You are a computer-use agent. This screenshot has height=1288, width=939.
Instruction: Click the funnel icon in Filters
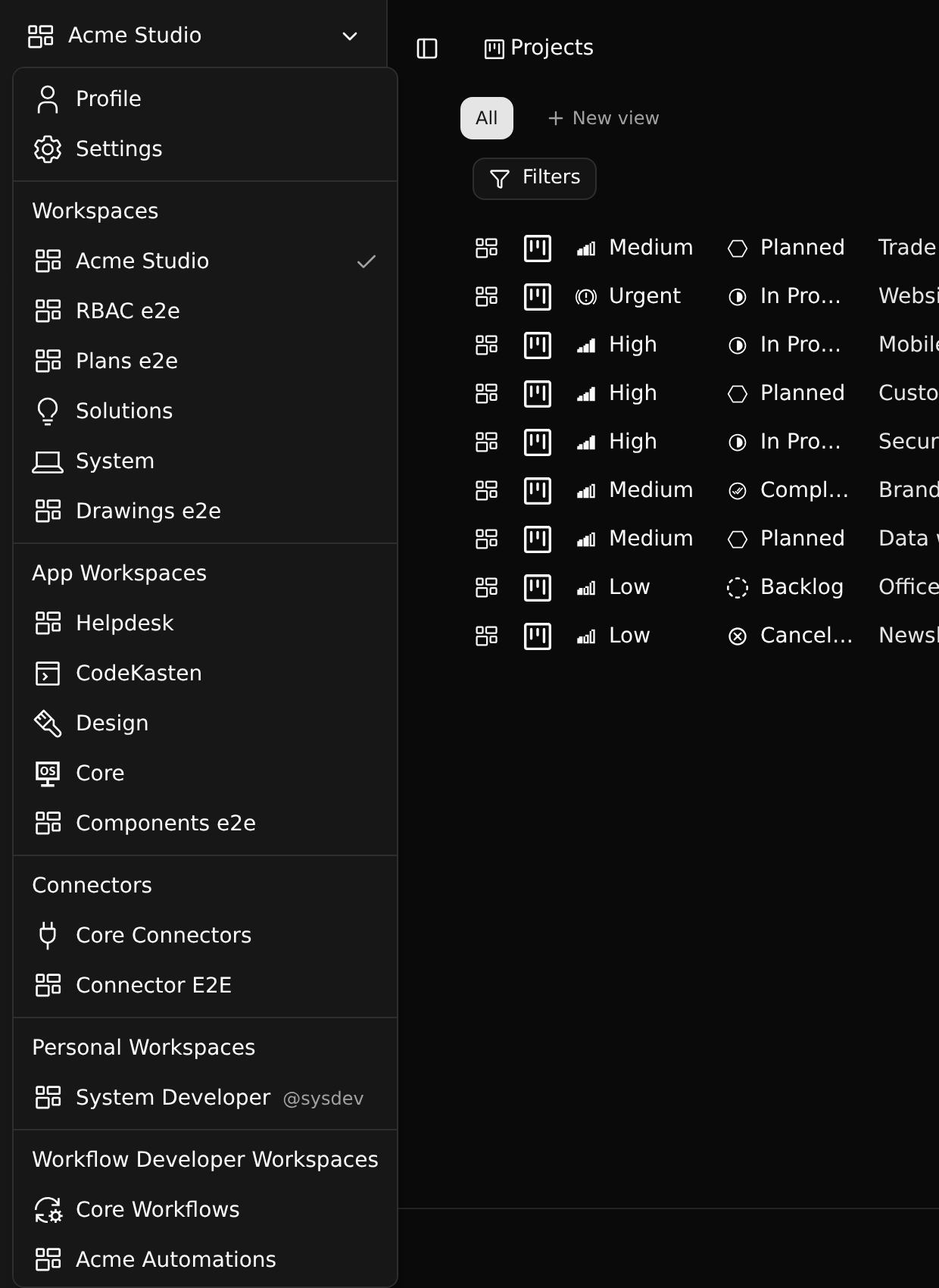coord(500,179)
